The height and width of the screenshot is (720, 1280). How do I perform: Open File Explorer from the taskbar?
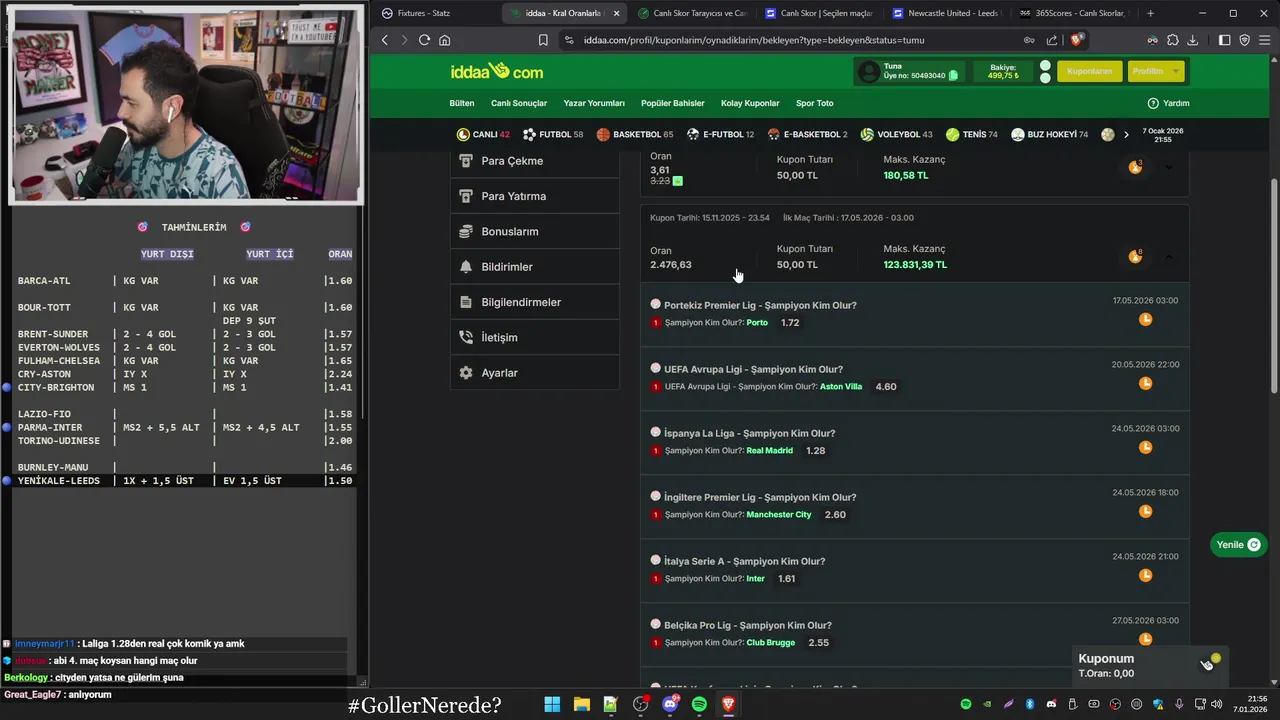tap(581, 705)
